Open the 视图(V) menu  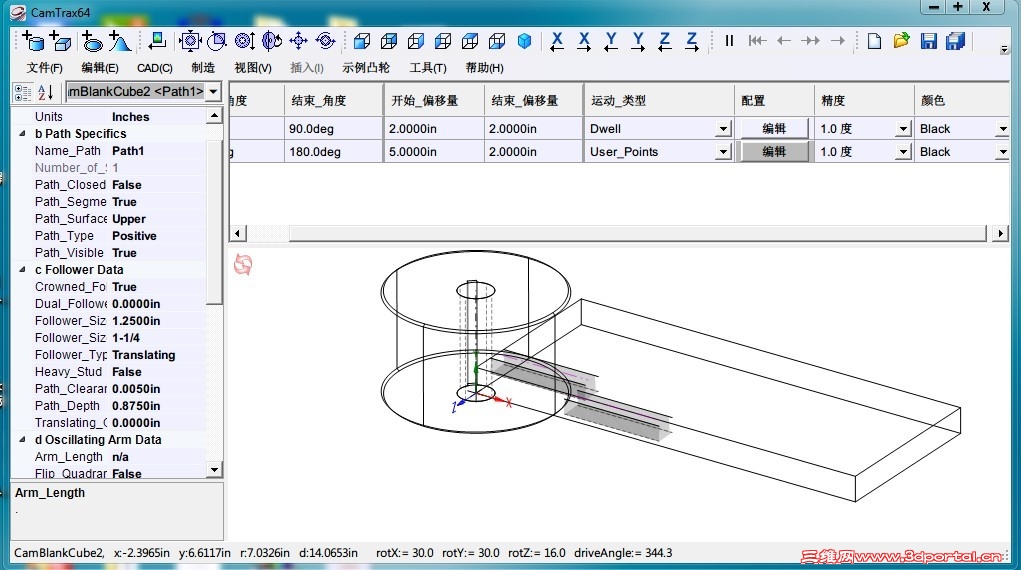[x=253, y=68]
